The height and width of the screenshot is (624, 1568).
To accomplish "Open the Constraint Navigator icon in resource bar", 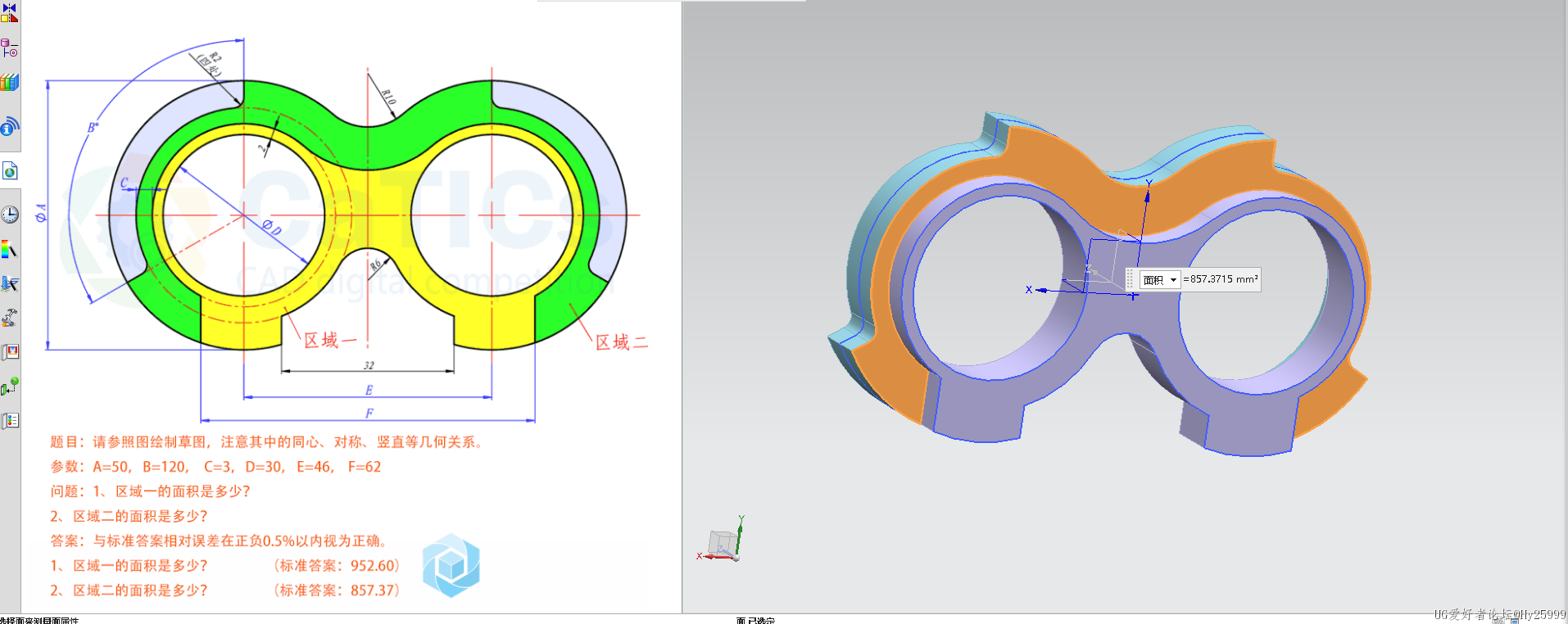I will tap(9, 48).
